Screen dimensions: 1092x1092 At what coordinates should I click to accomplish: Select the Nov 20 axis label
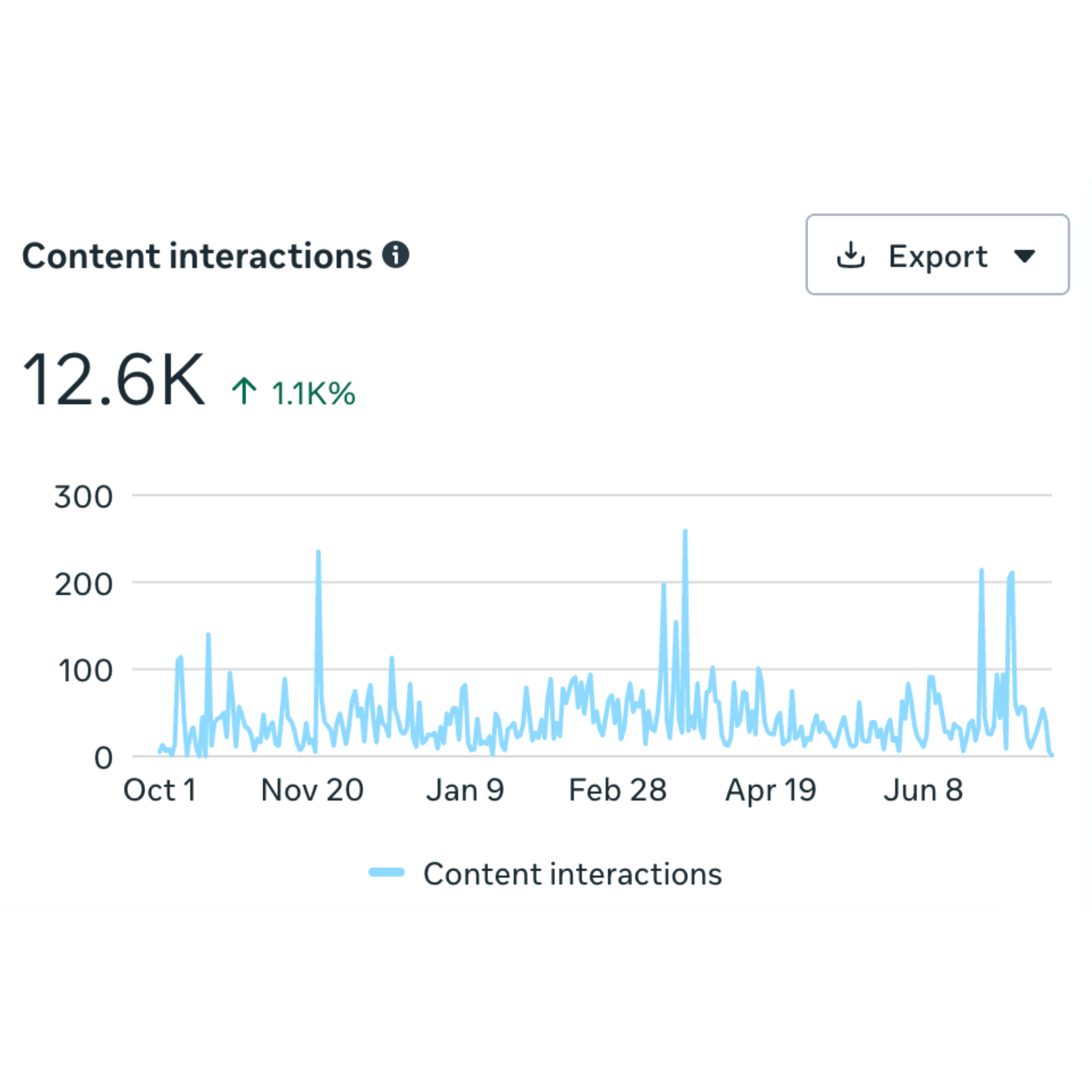(x=312, y=790)
